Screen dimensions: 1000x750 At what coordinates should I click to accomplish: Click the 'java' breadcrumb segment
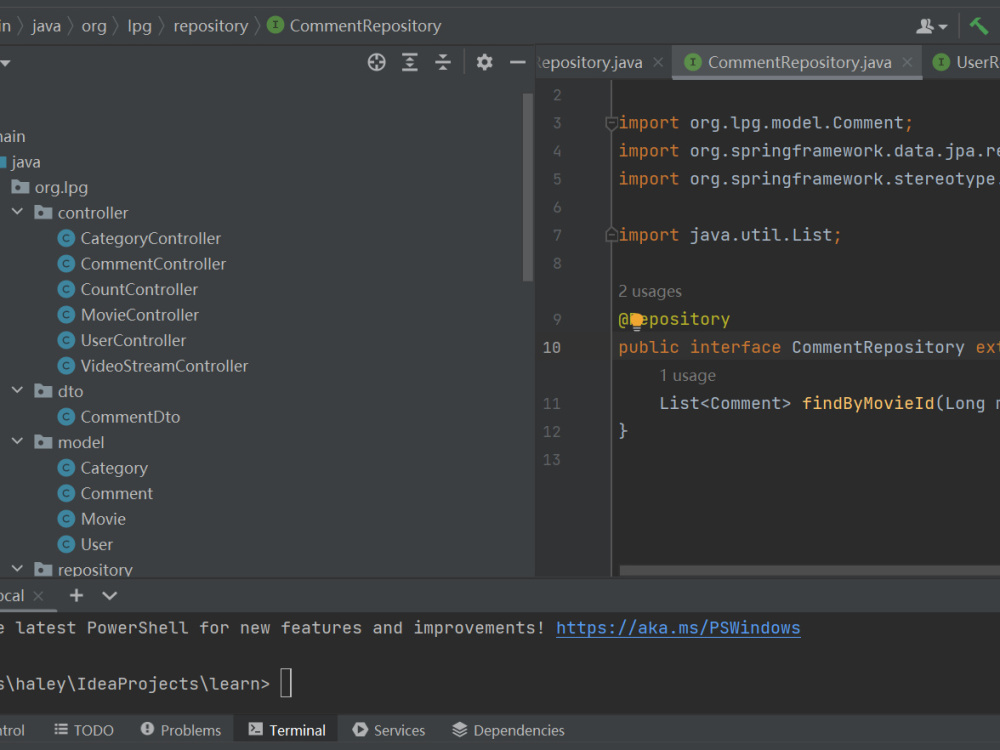coord(47,26)
